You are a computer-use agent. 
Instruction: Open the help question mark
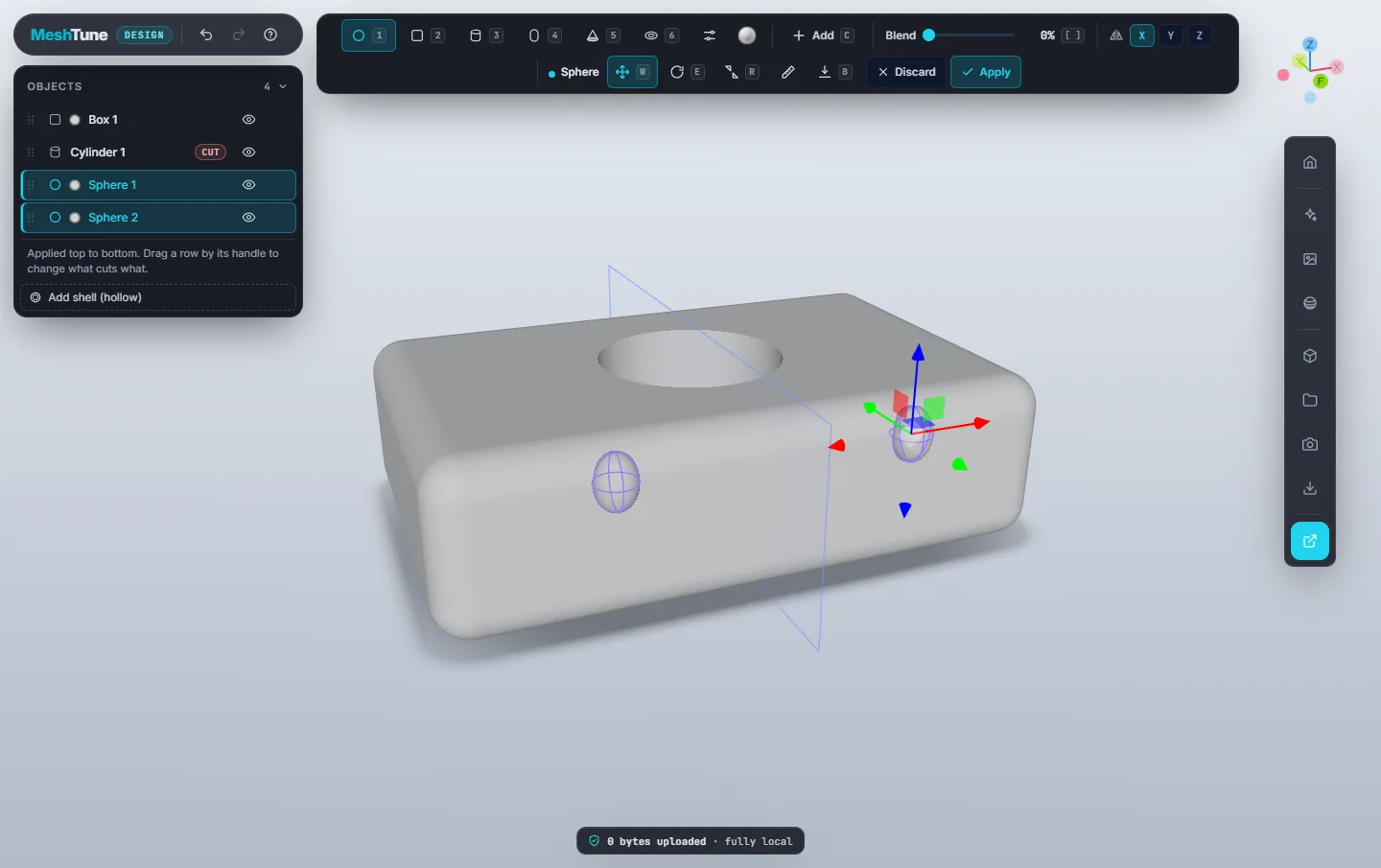tap(270, 35)
